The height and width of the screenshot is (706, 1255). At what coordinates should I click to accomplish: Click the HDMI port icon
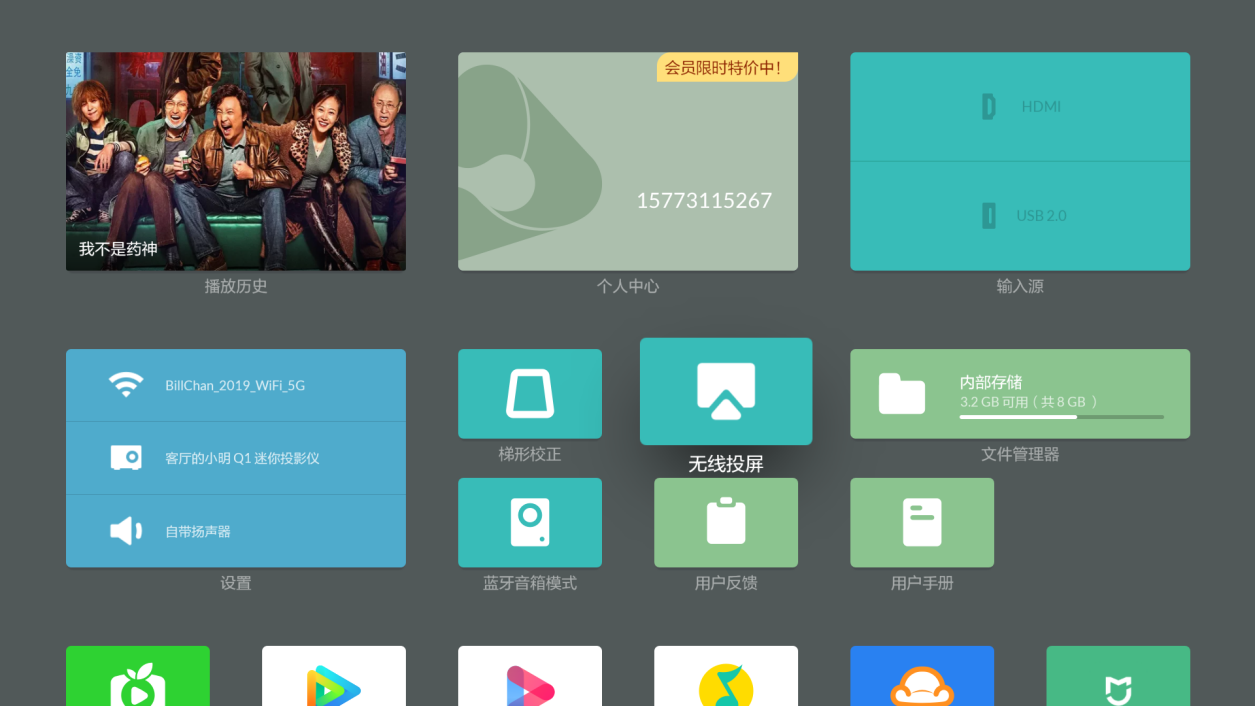click(x=989, y=107)
